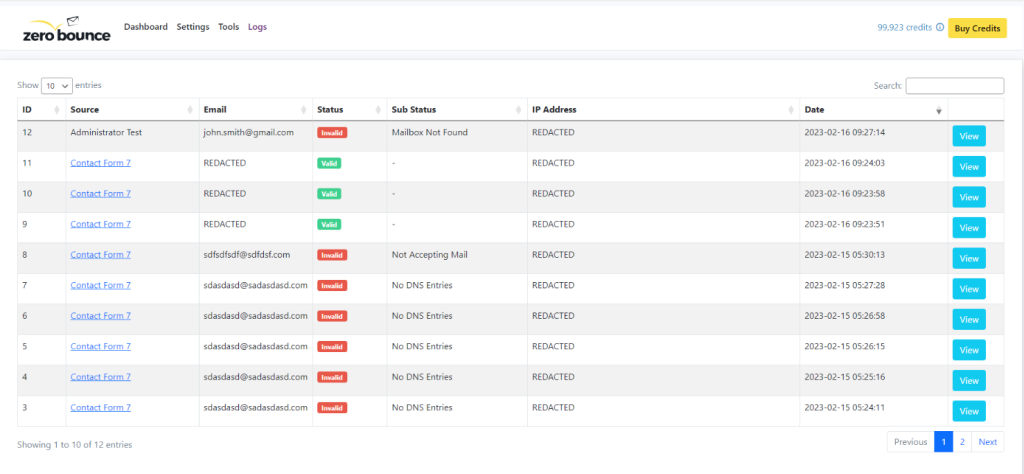Go to page 2 of results

tap(962, 442)
